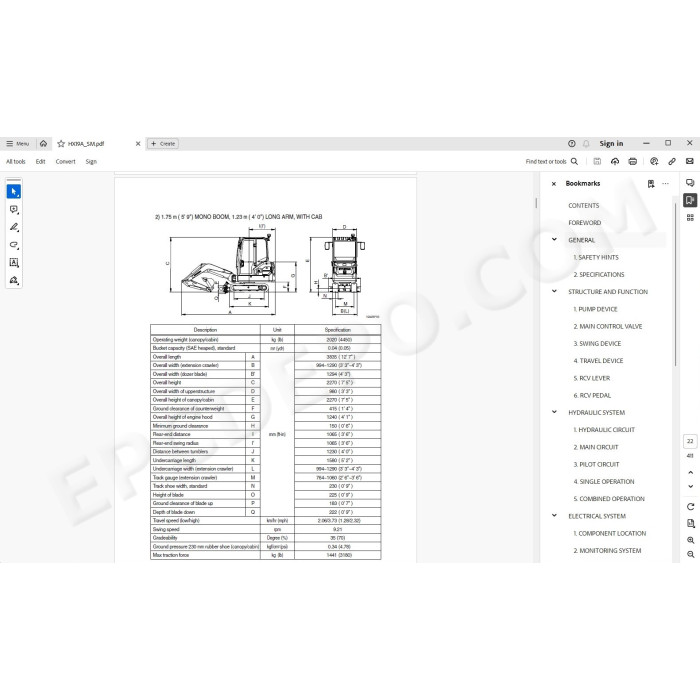Add a new bookmark icon
This screenshot has width=700, height=700.
click(651, 183)
